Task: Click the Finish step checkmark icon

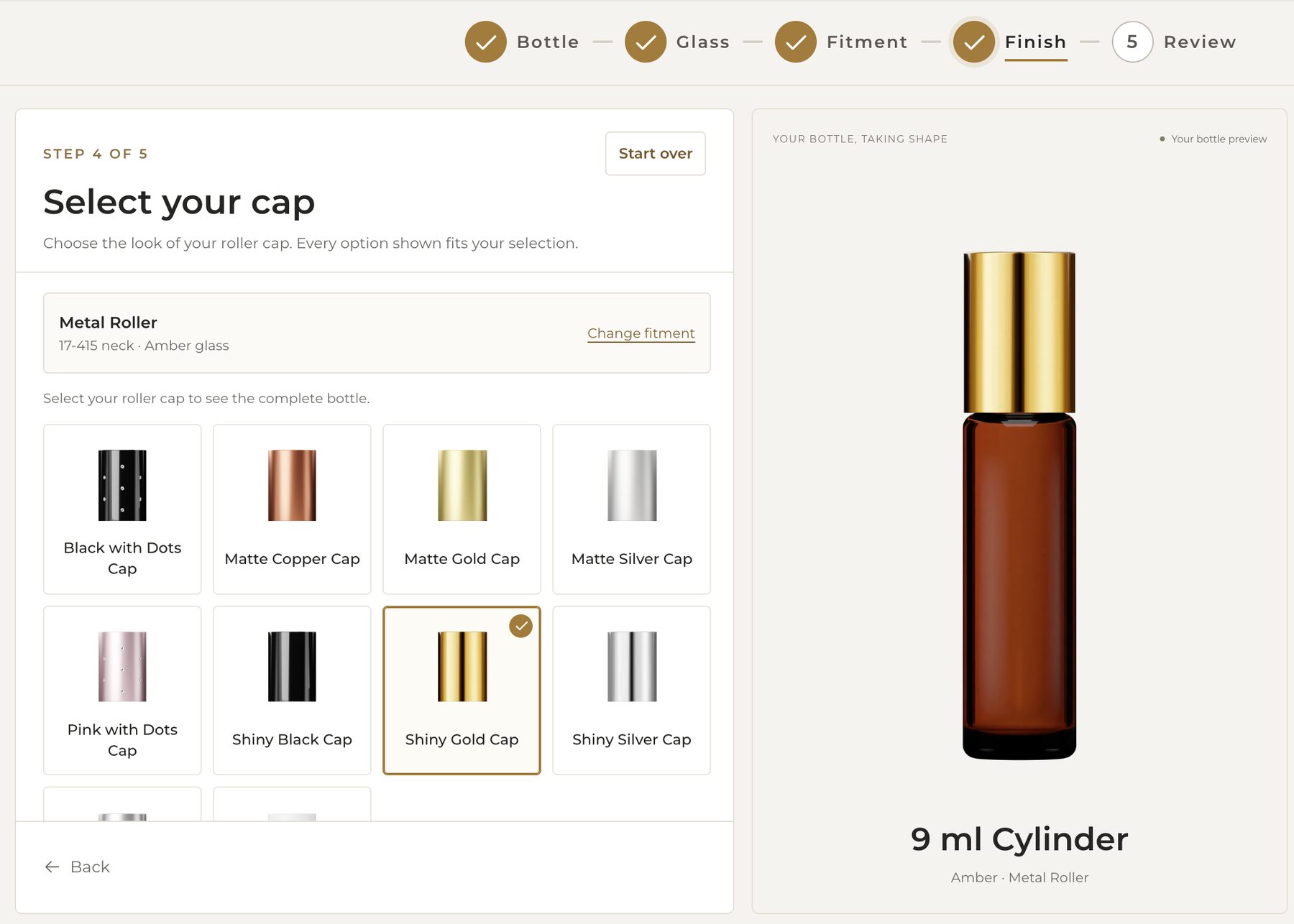Action: [974, 42]
